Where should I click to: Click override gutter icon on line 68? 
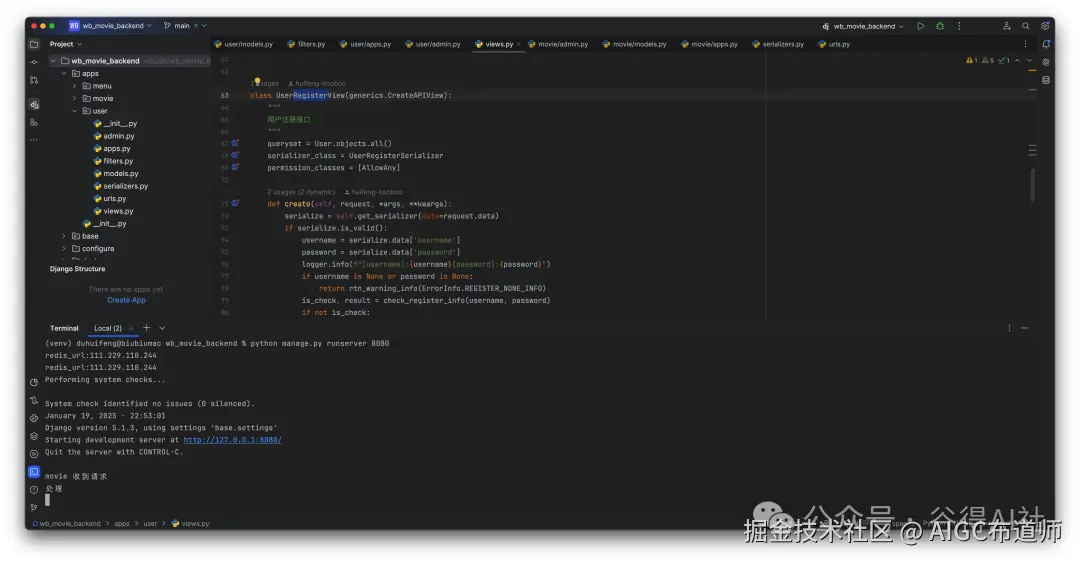point(235,155)
